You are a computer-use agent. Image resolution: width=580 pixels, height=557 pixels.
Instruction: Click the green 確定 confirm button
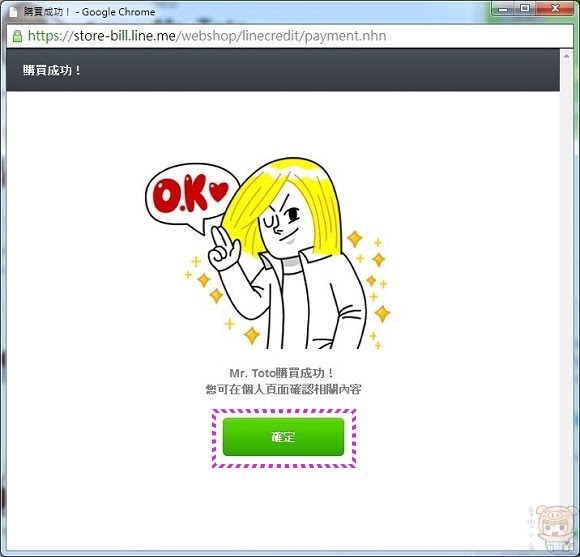(283, 437)
